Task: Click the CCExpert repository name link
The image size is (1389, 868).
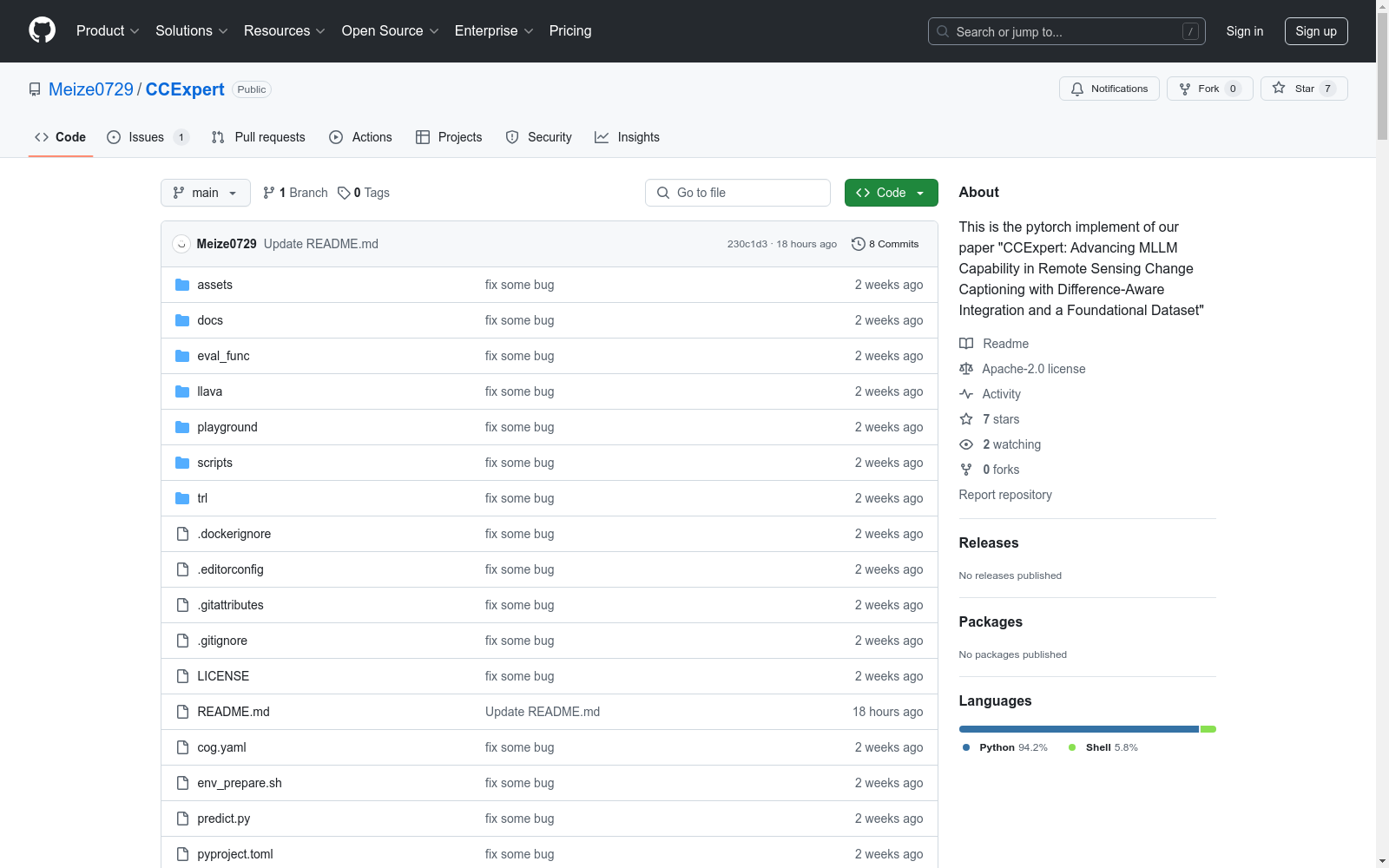Action: click(x=185, y=89)
